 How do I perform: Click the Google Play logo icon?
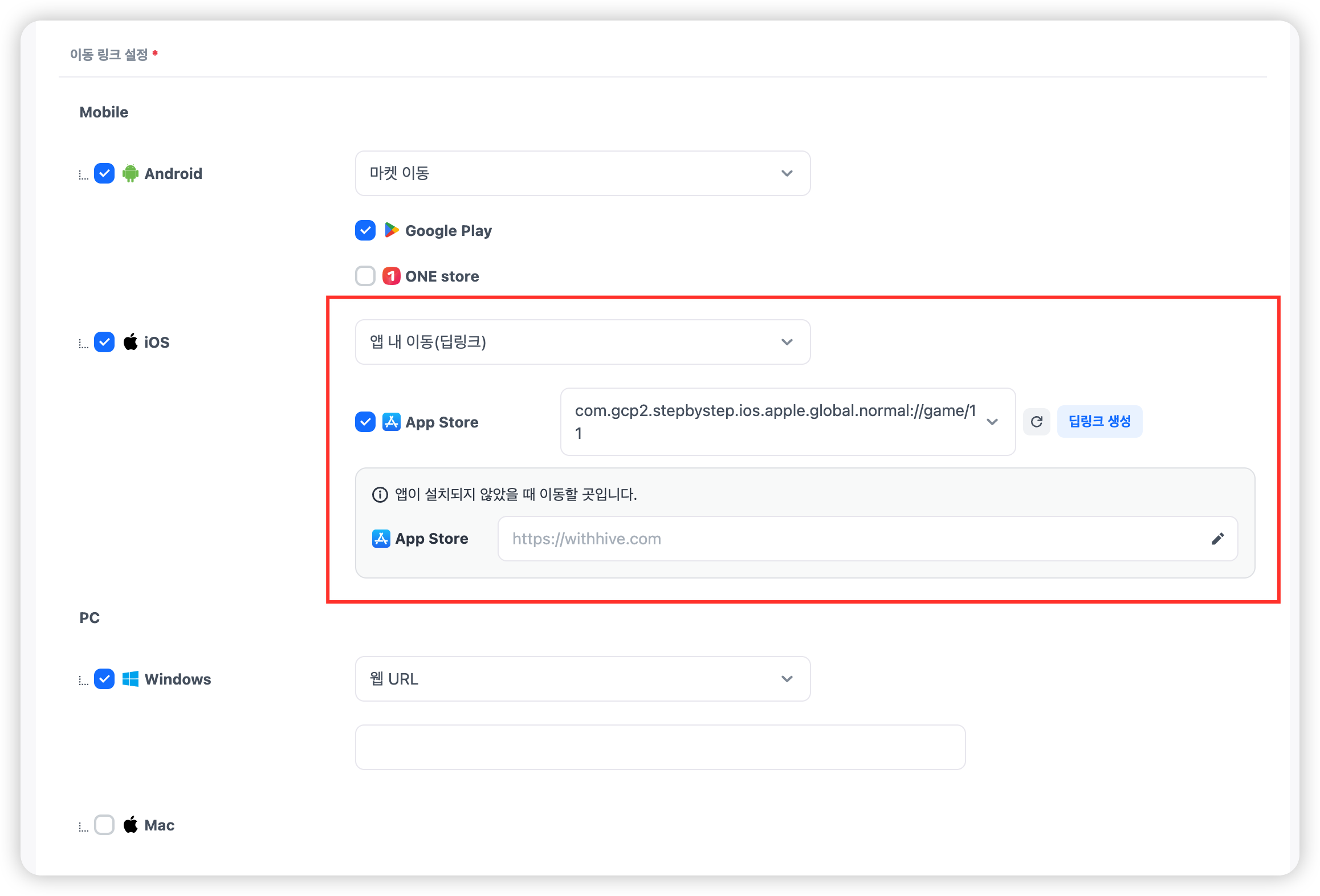391,230
